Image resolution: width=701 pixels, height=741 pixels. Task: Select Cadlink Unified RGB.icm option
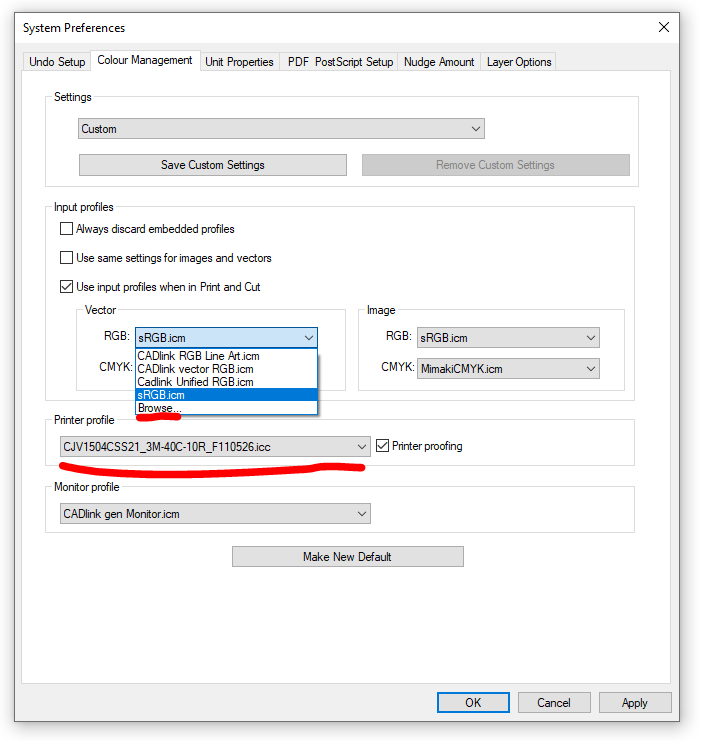pos(226,382)
